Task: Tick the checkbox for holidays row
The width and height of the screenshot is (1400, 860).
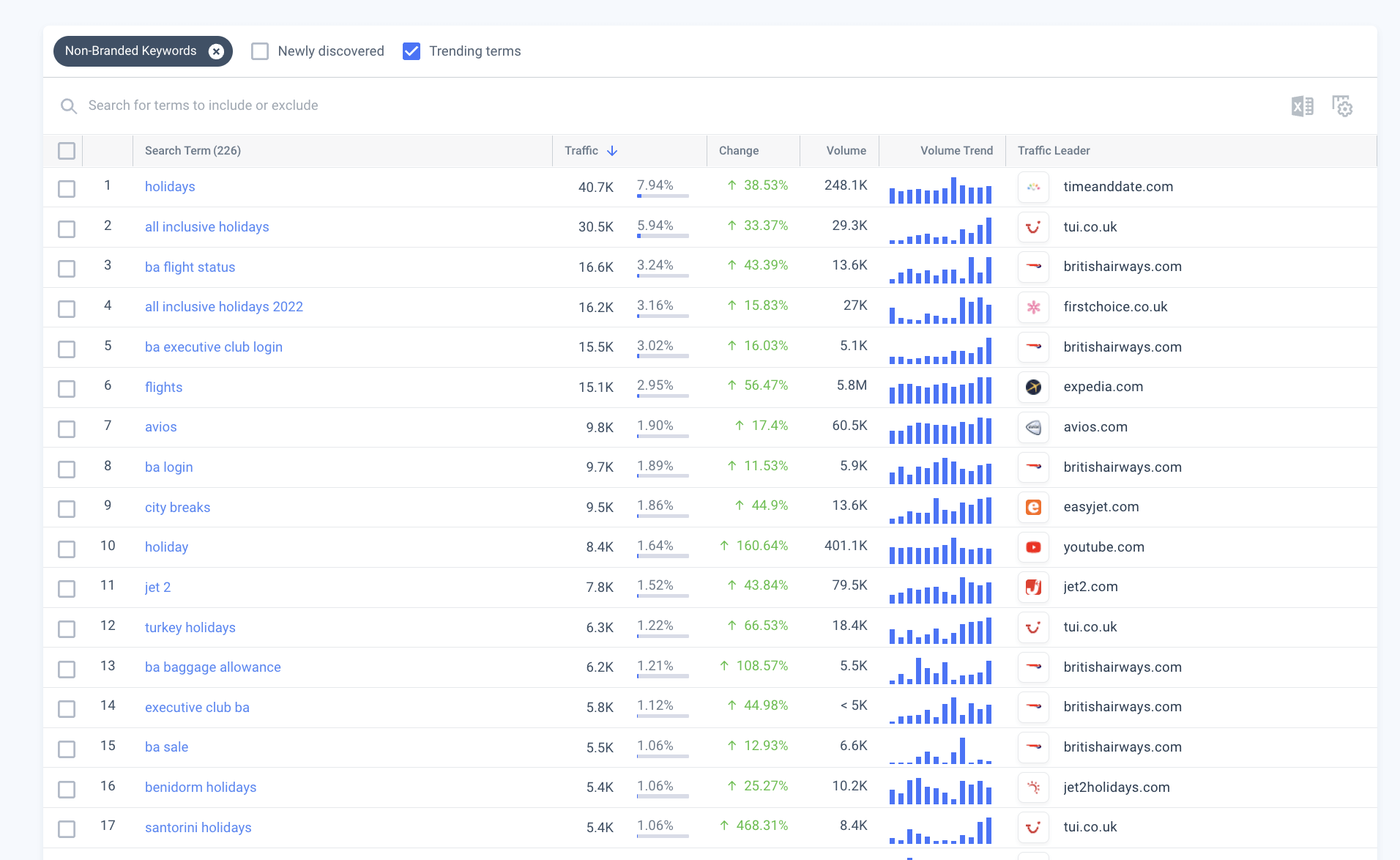Action: [67, 189]
